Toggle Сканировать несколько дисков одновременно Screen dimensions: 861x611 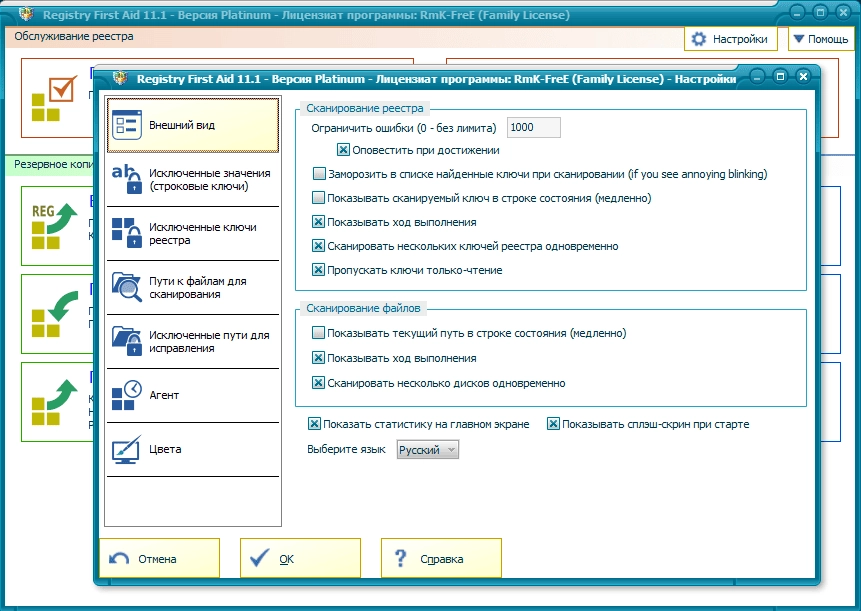click(x=318, y=383)
